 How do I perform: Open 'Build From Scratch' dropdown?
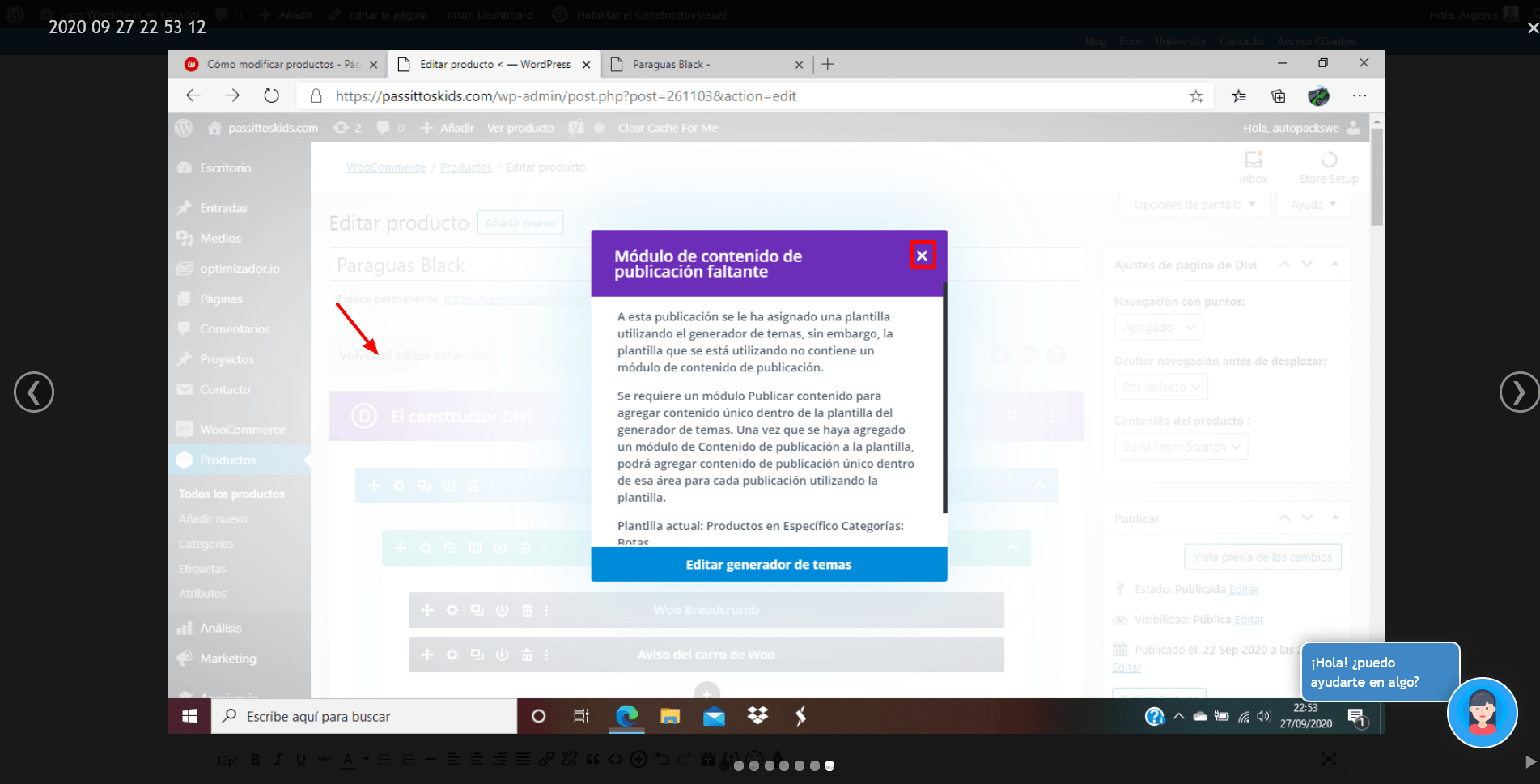pyautogui.click(x=1181, y=447)
